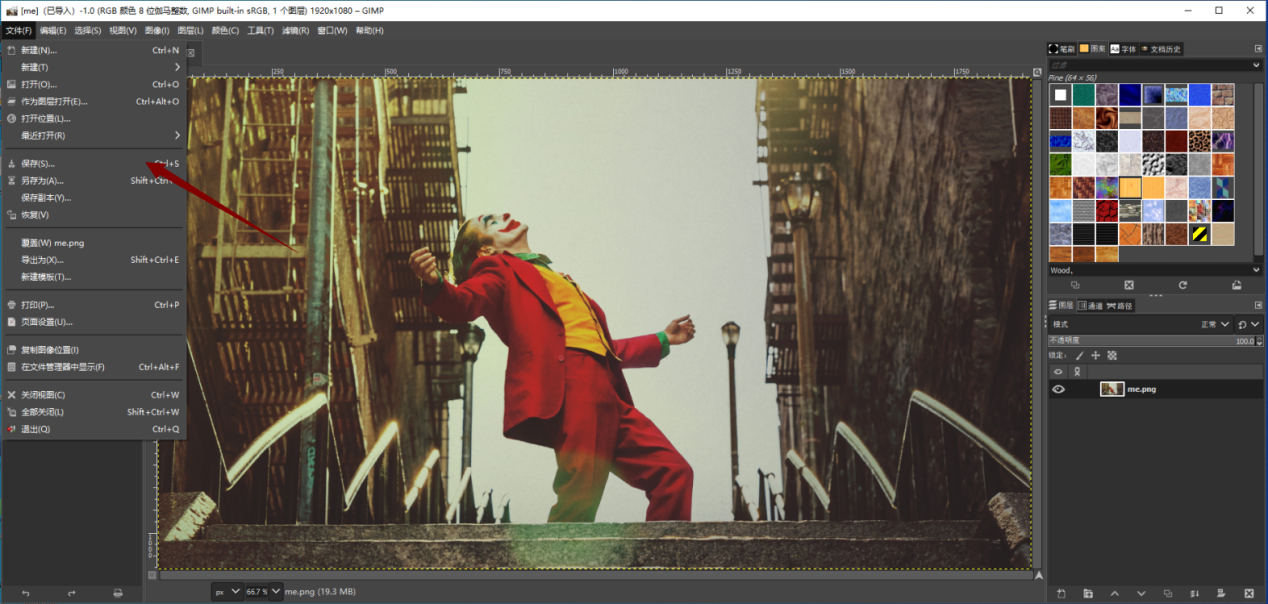
Task: Open the 图层(L) menu
Action: (190, 30)
